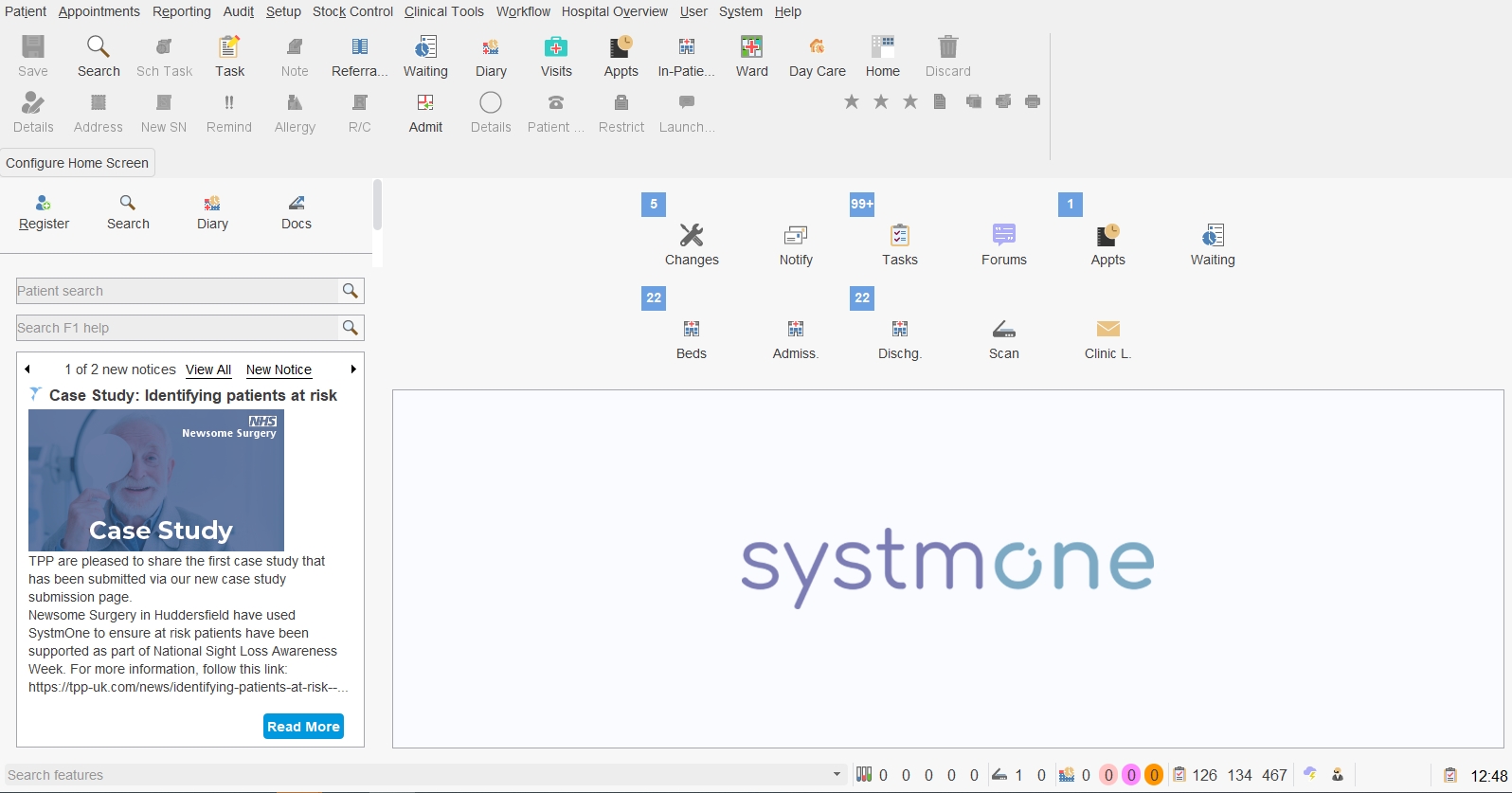1512x793 pixels.
Task: Click the Read More button
Action: click(x=303, y=727)
